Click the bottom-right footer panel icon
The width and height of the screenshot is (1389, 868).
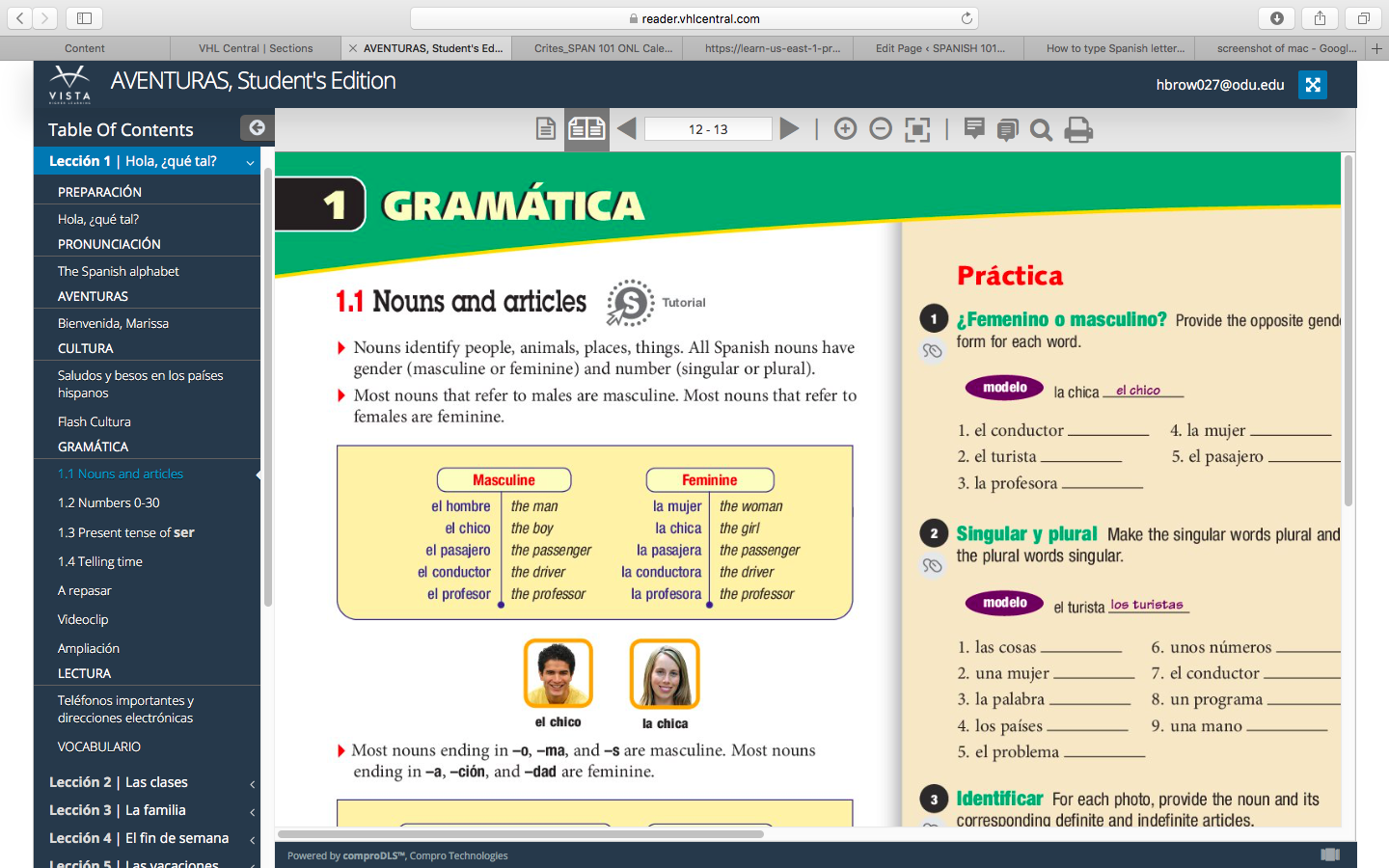click(1330, 854)
